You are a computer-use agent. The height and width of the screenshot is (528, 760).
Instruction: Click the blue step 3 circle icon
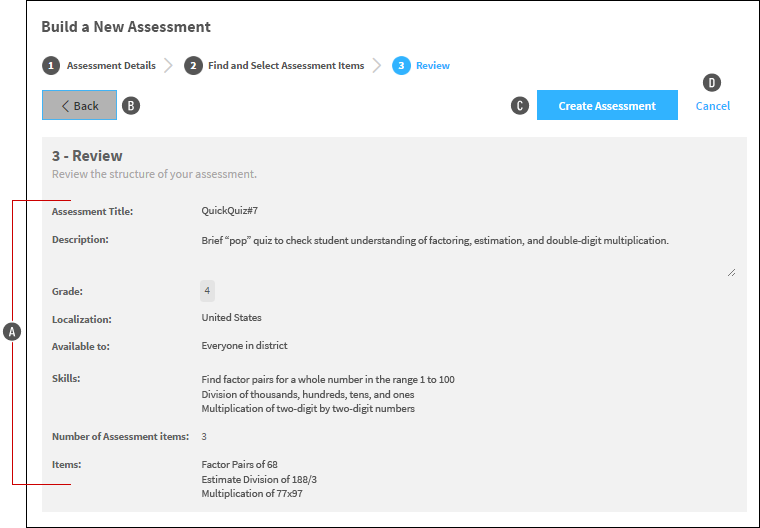click(x=401, y=65)
